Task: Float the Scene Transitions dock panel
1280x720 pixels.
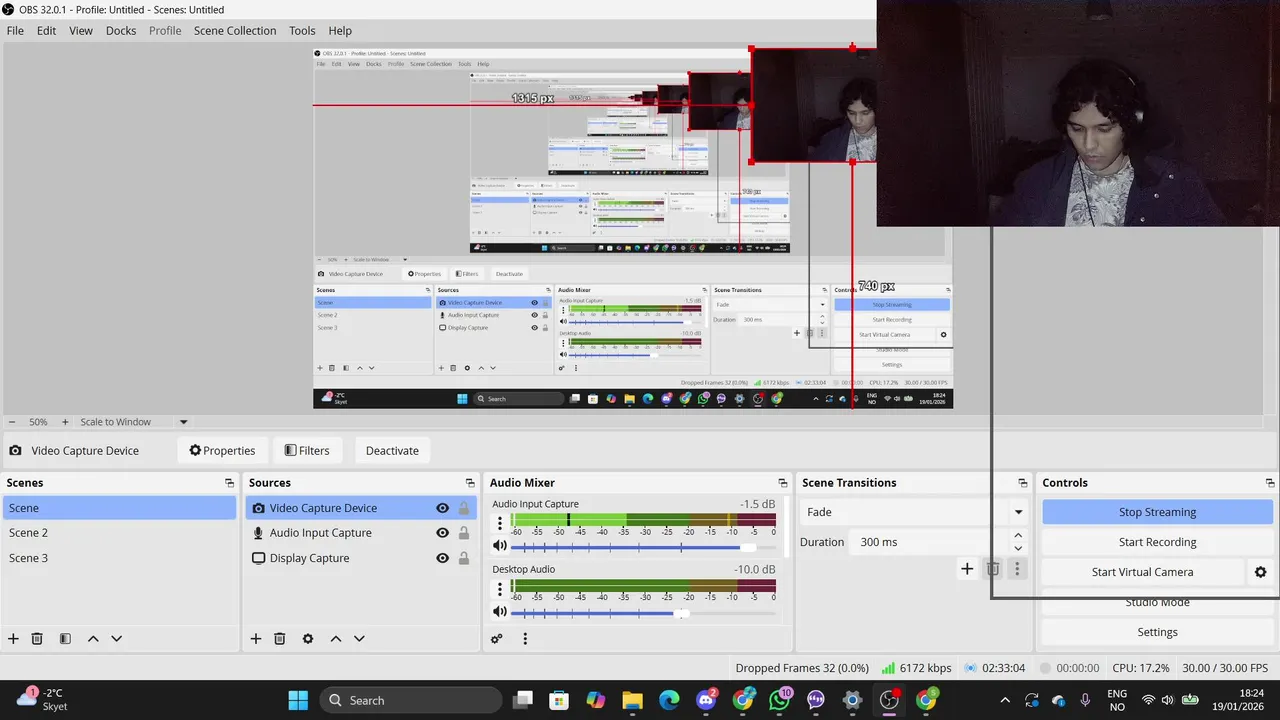Action: pos(1022,483)
